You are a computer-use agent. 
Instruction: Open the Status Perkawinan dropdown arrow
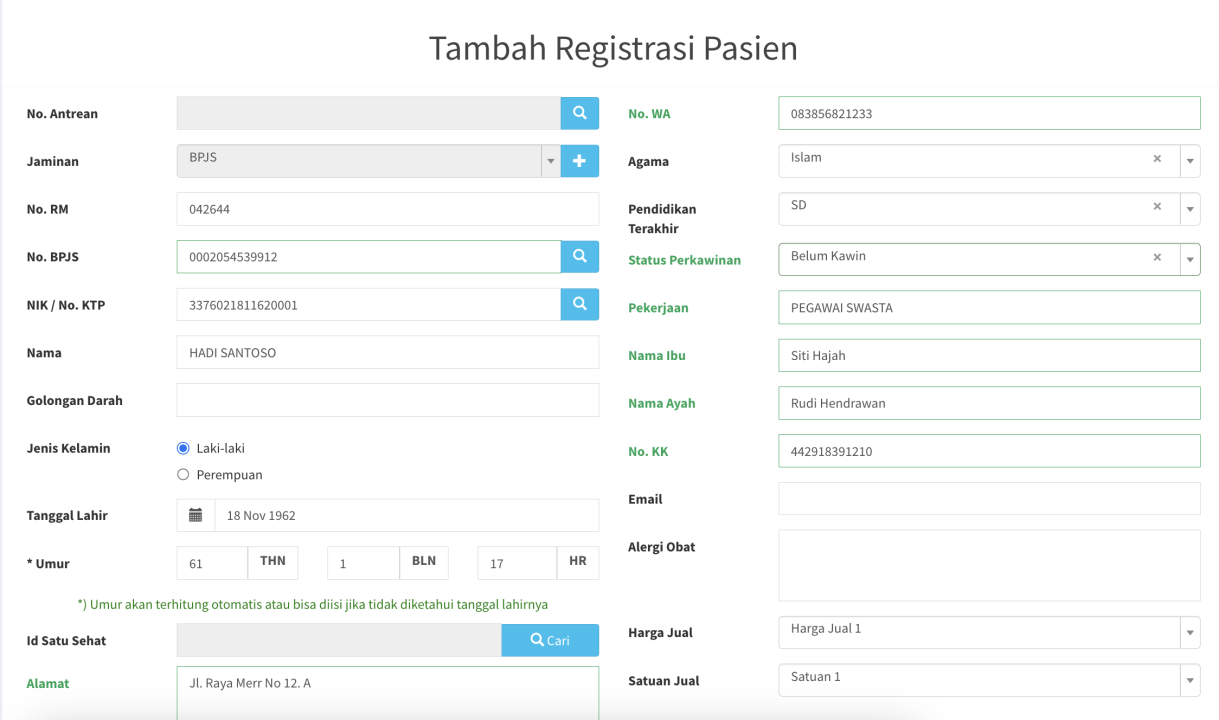[1190, 259]
